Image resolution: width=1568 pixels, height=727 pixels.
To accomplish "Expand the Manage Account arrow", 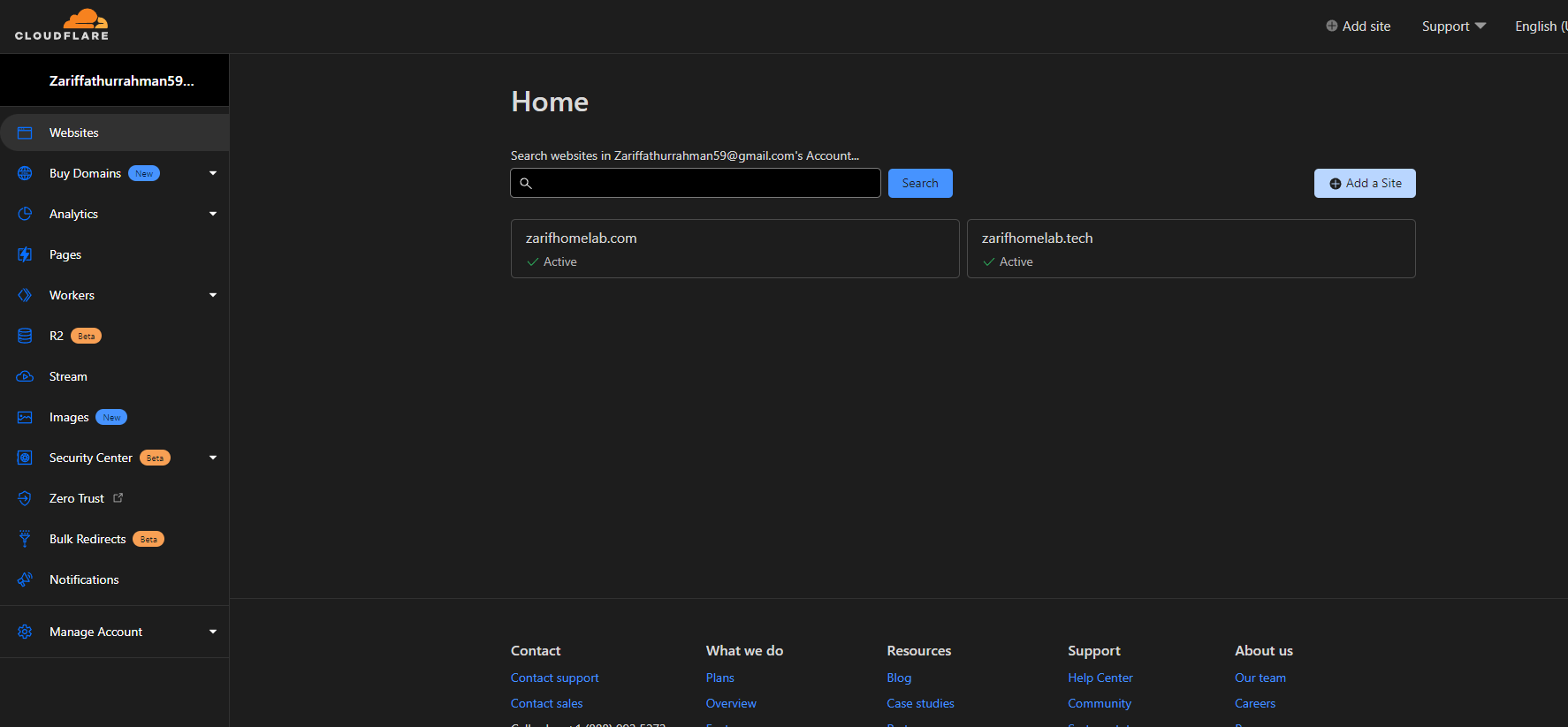I will pos(213,632).
